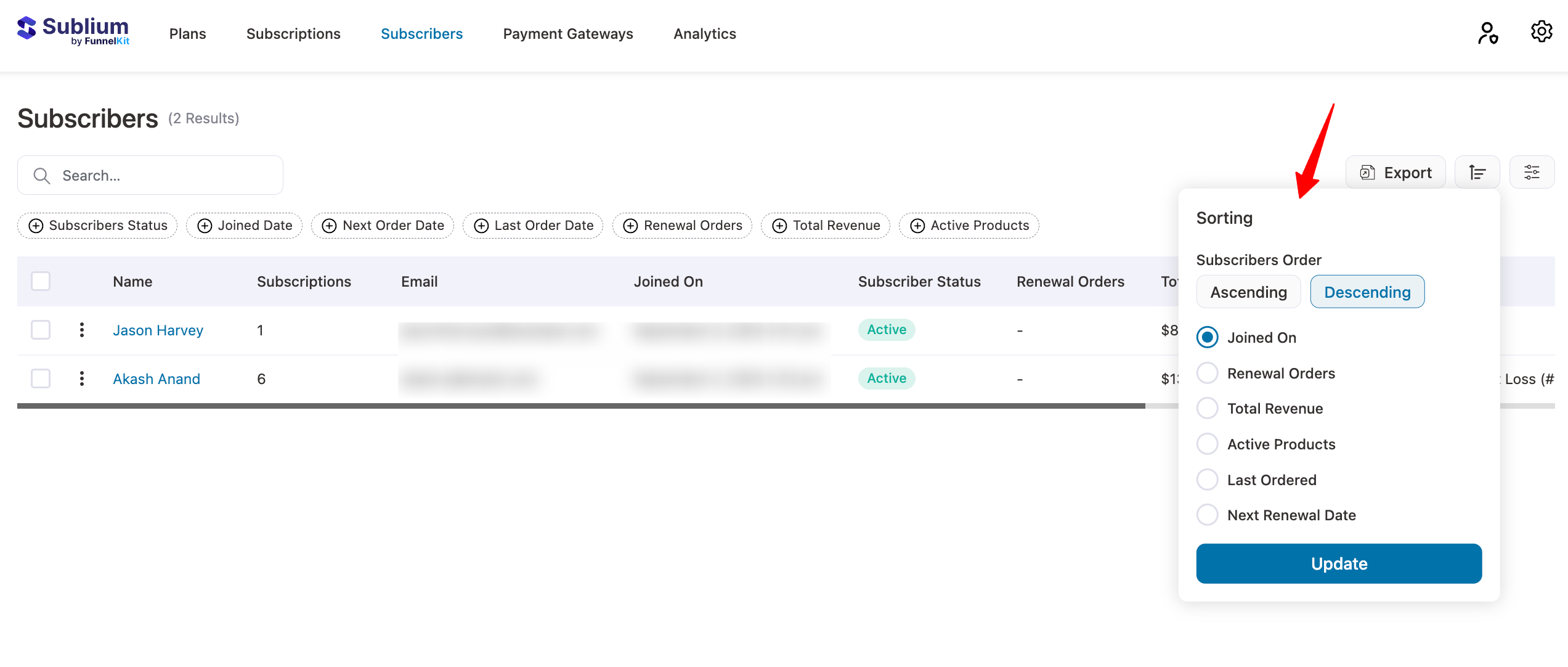Check the select-all checkbox in table header
Viewport: 1568px width, 667px height.
(x=40, y=281)
